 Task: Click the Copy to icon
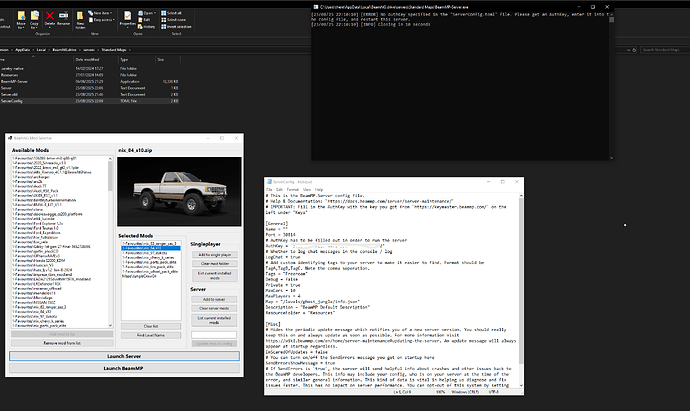[35, 17]
